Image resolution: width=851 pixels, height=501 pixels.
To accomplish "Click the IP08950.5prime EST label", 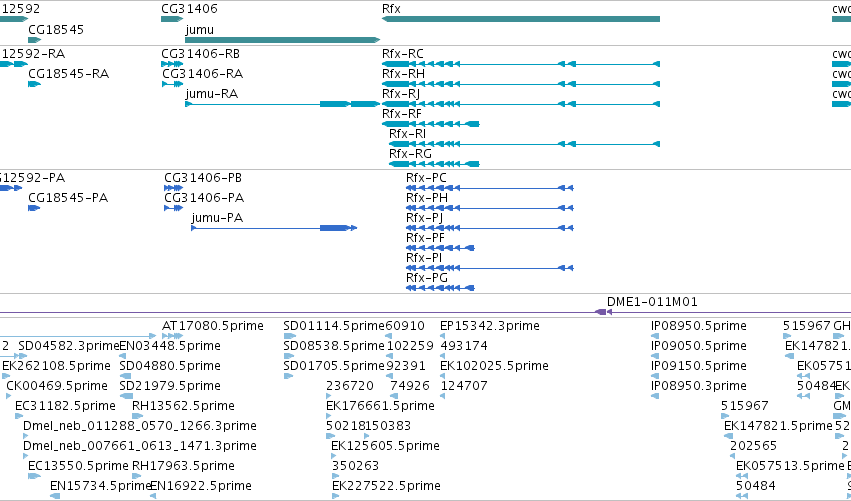I will [699, 326].
